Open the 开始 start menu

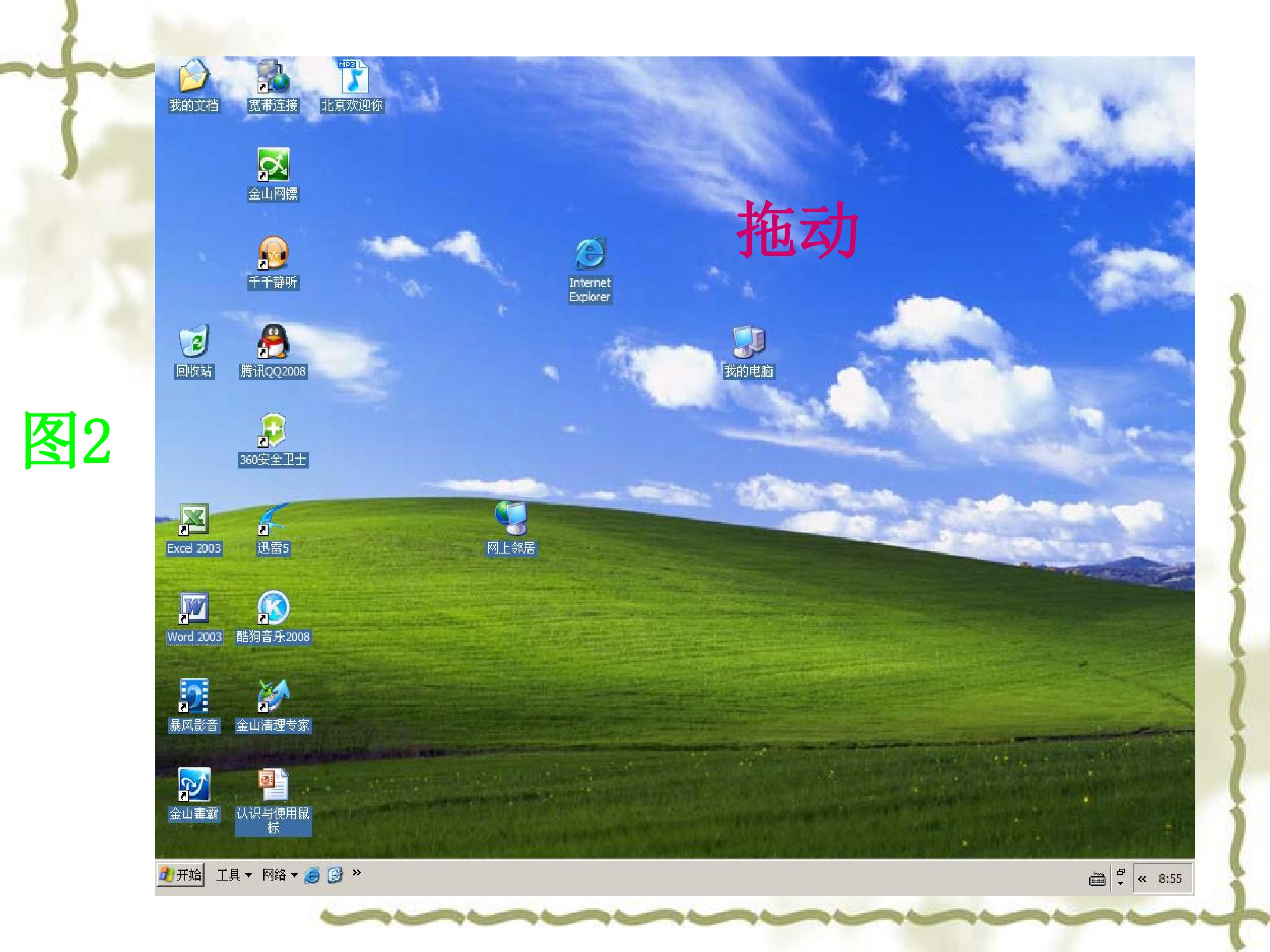[x=180, y=875]
